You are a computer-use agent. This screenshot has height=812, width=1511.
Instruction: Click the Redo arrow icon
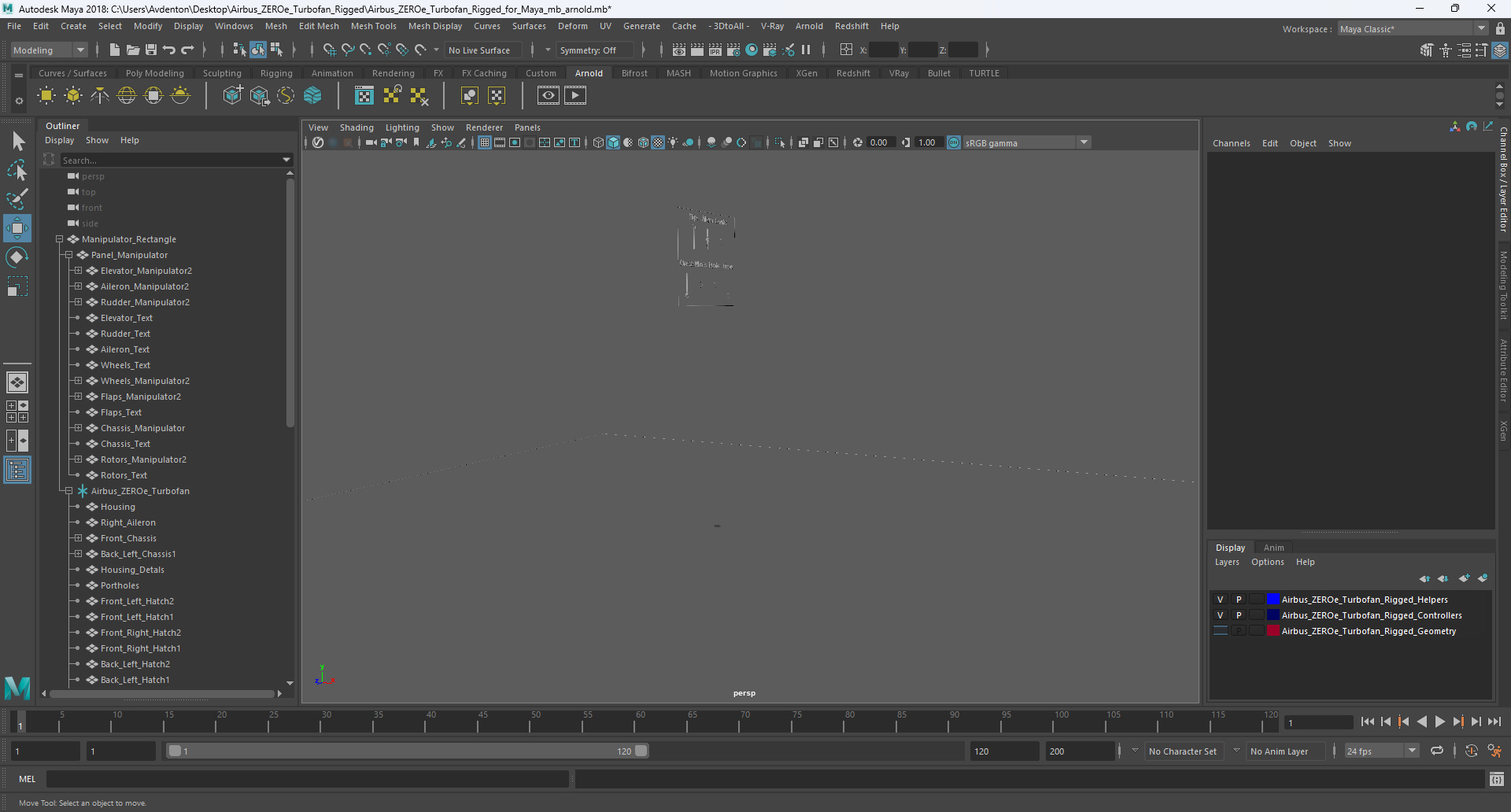pyautogui.click(x=187, y=50)
